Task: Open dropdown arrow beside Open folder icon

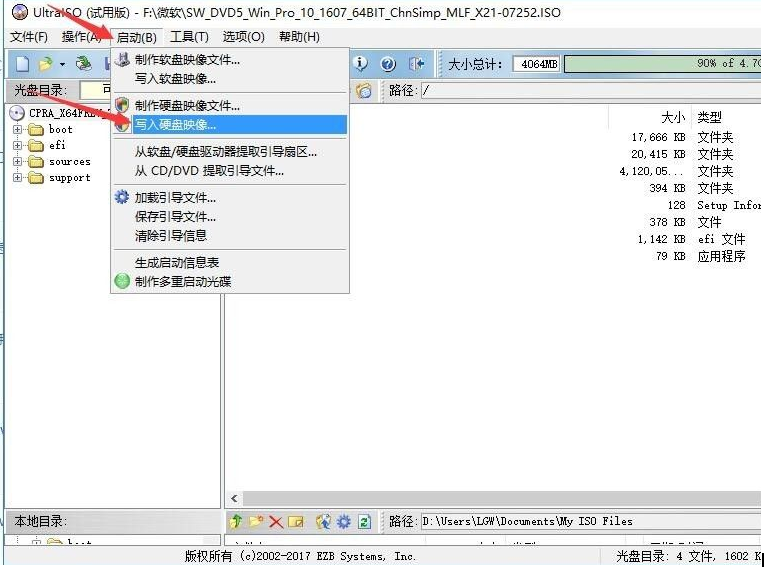Action: click(x=62, y=64)
